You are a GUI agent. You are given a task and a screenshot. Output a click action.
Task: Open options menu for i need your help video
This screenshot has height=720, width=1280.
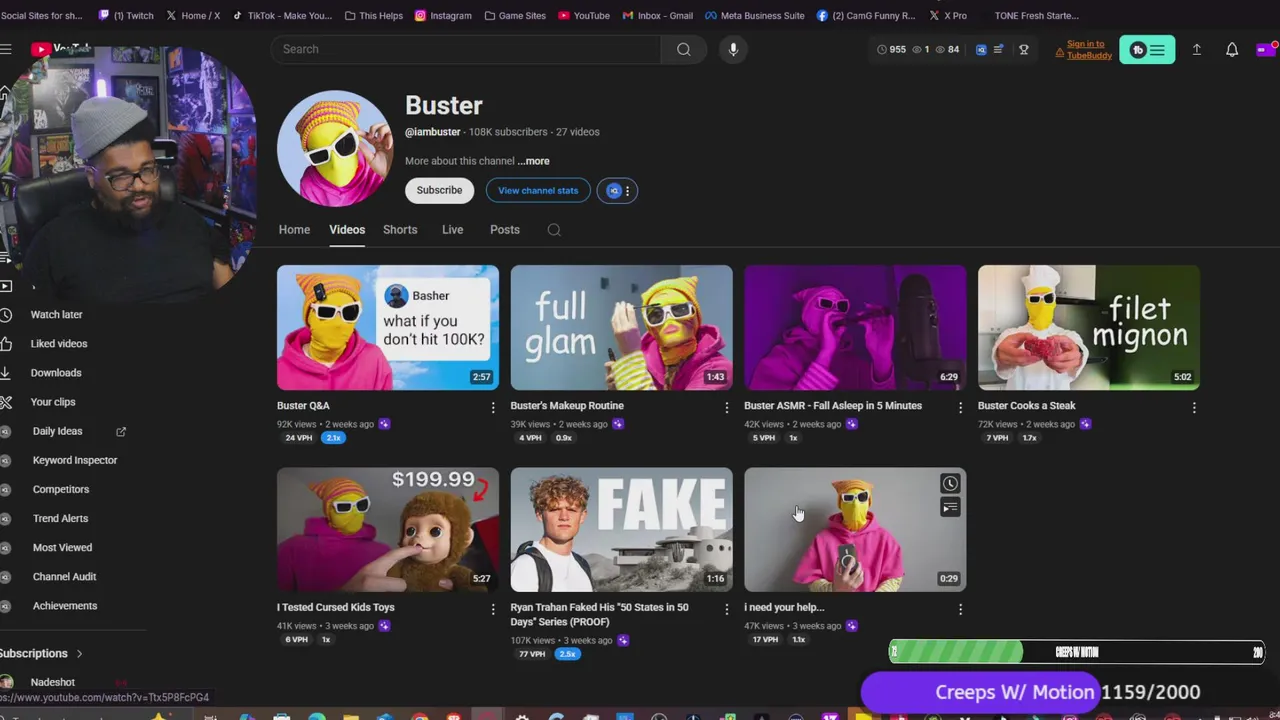pos(960,609)
